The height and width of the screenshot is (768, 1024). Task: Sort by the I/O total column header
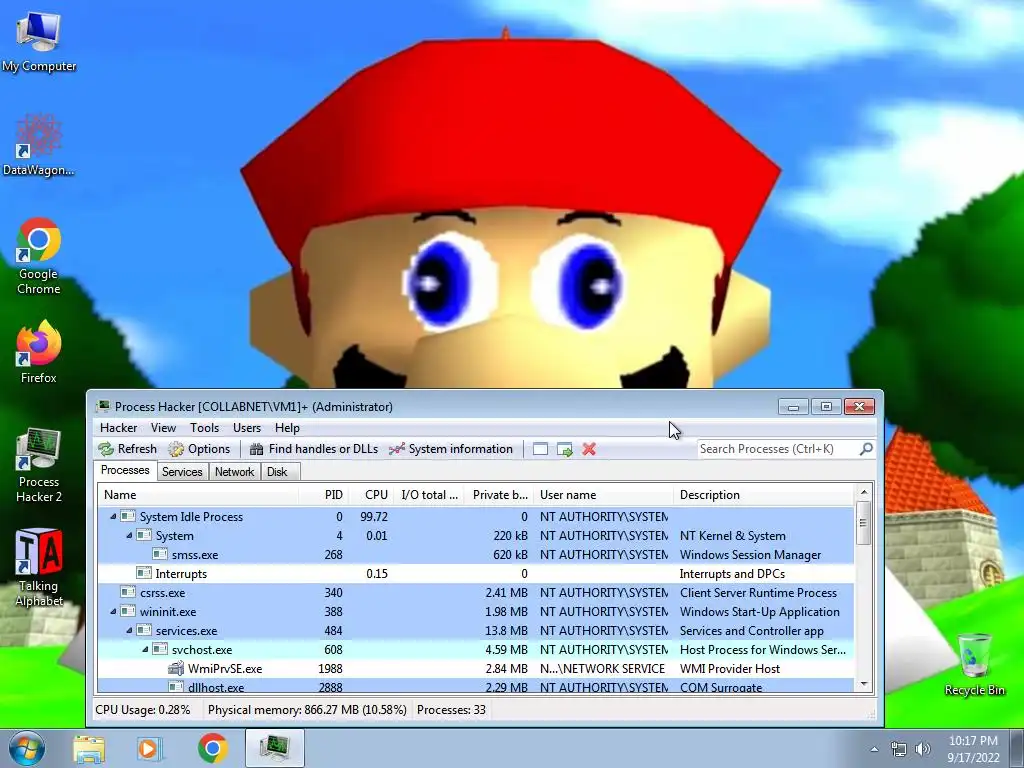tap(428, 495)
